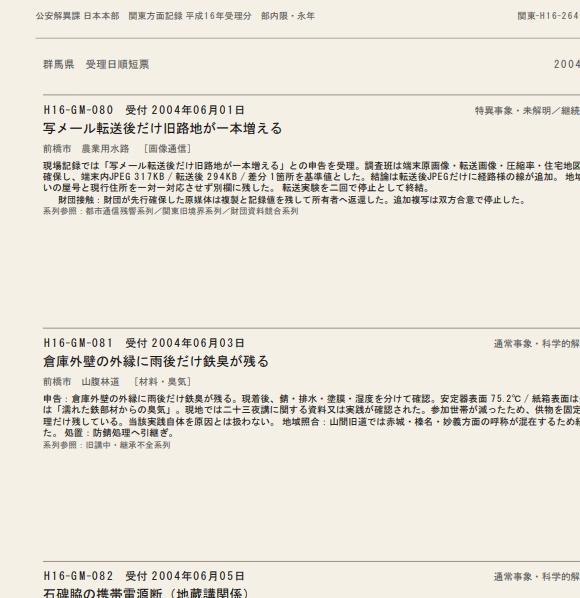
Task: Click the receipt date '2004年06月01日'
Action: 198,110
